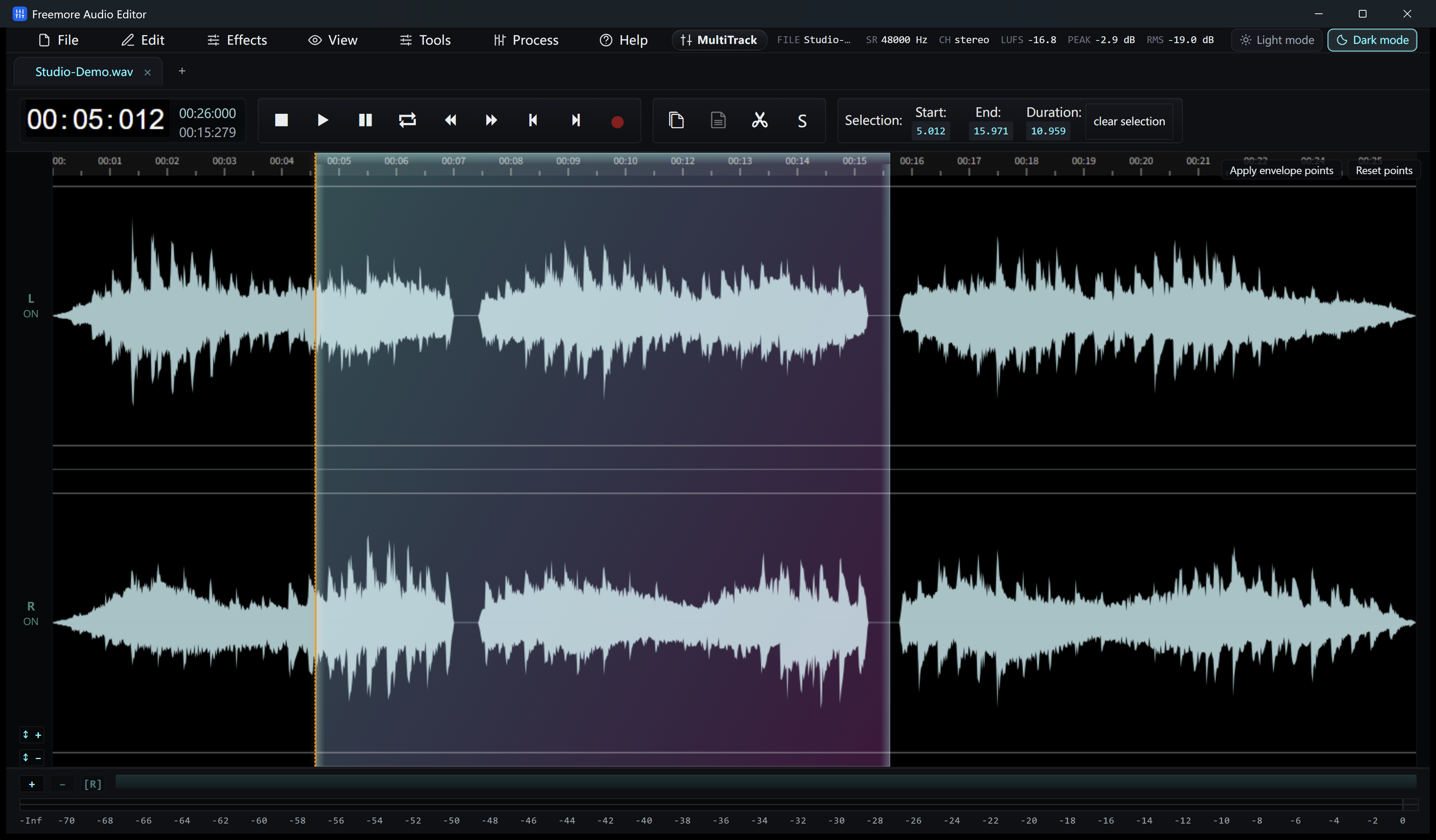Image resolution: width=1436 pixels, height=840 pixels.
Task: Jump to end with skip-forward icon
Action: click(576, 120)
